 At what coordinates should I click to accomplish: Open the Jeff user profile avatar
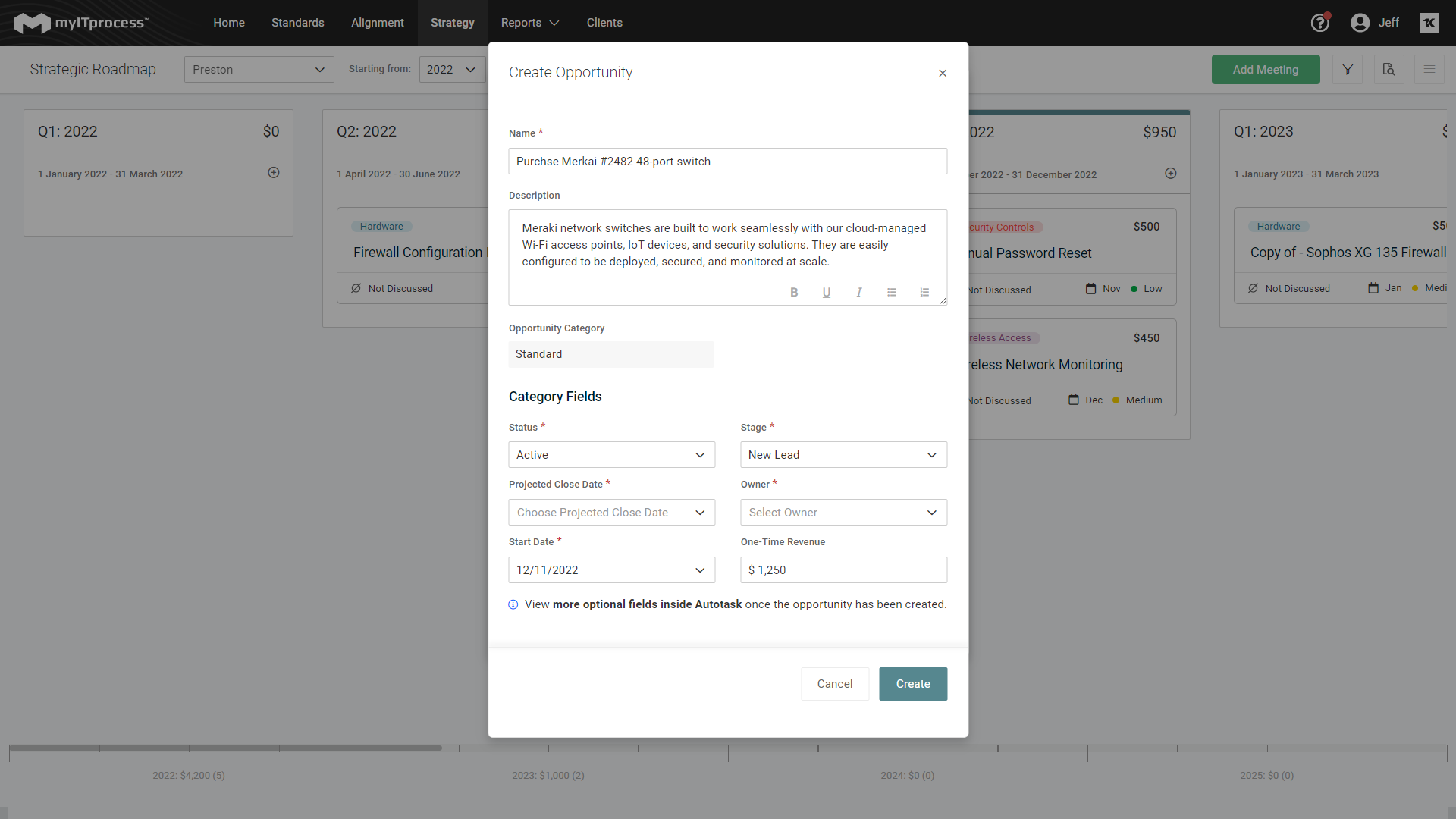[1360, 23]
